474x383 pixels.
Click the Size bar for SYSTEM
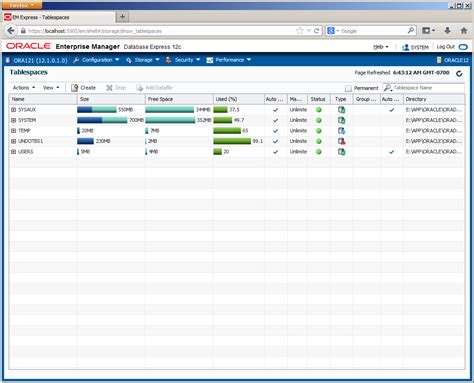(x=103, y=120)
